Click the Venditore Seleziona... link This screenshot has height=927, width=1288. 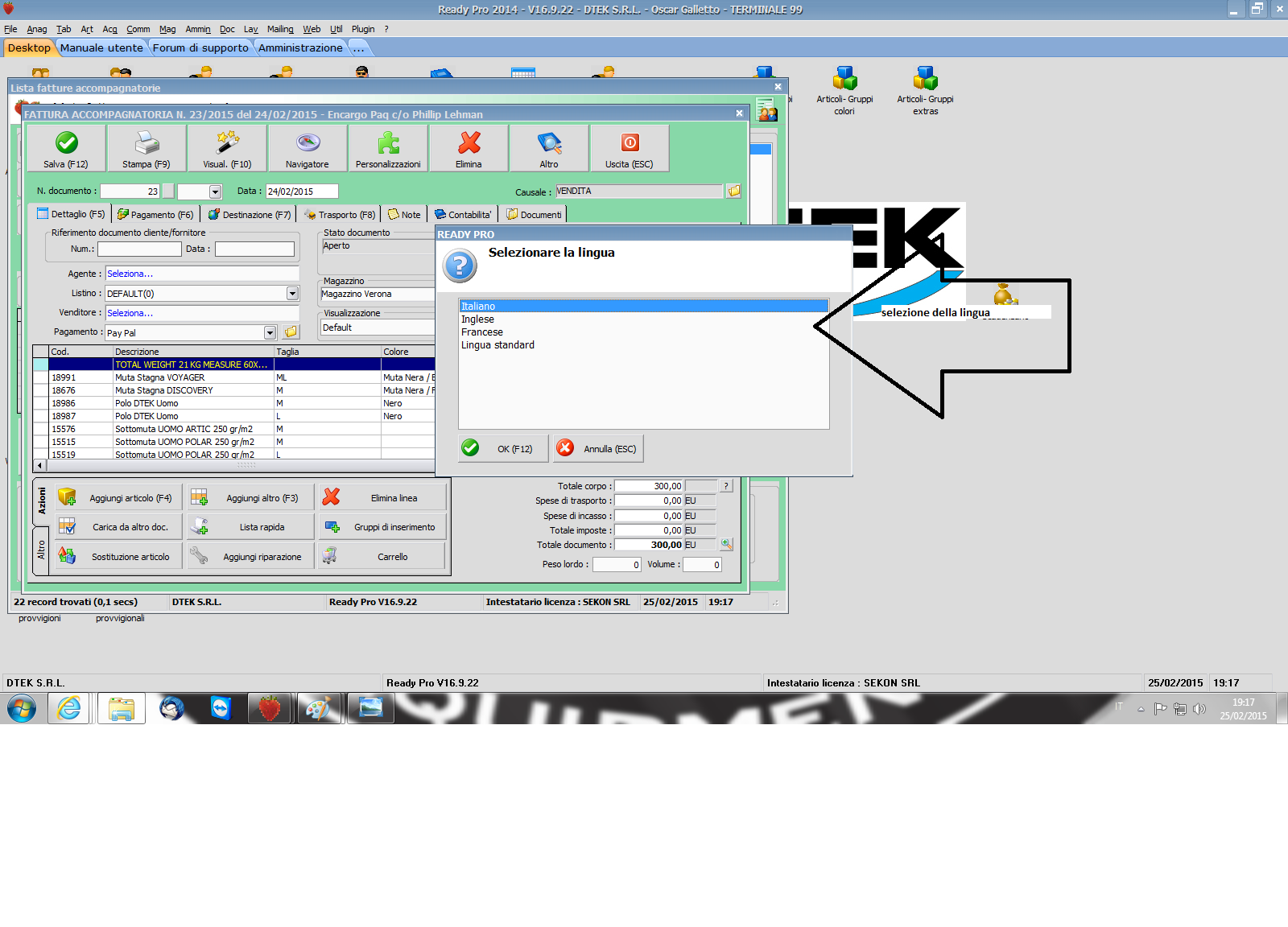click(130, 313)
